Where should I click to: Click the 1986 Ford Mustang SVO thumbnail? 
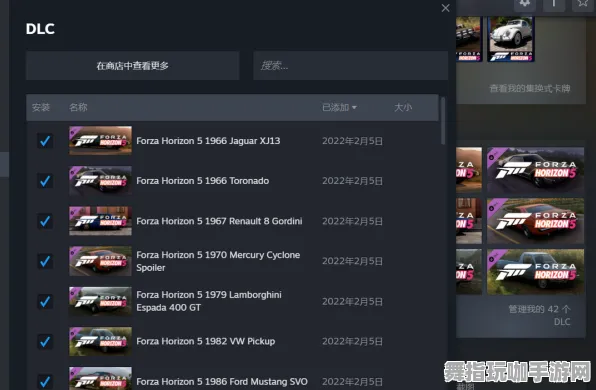point(100,378)
